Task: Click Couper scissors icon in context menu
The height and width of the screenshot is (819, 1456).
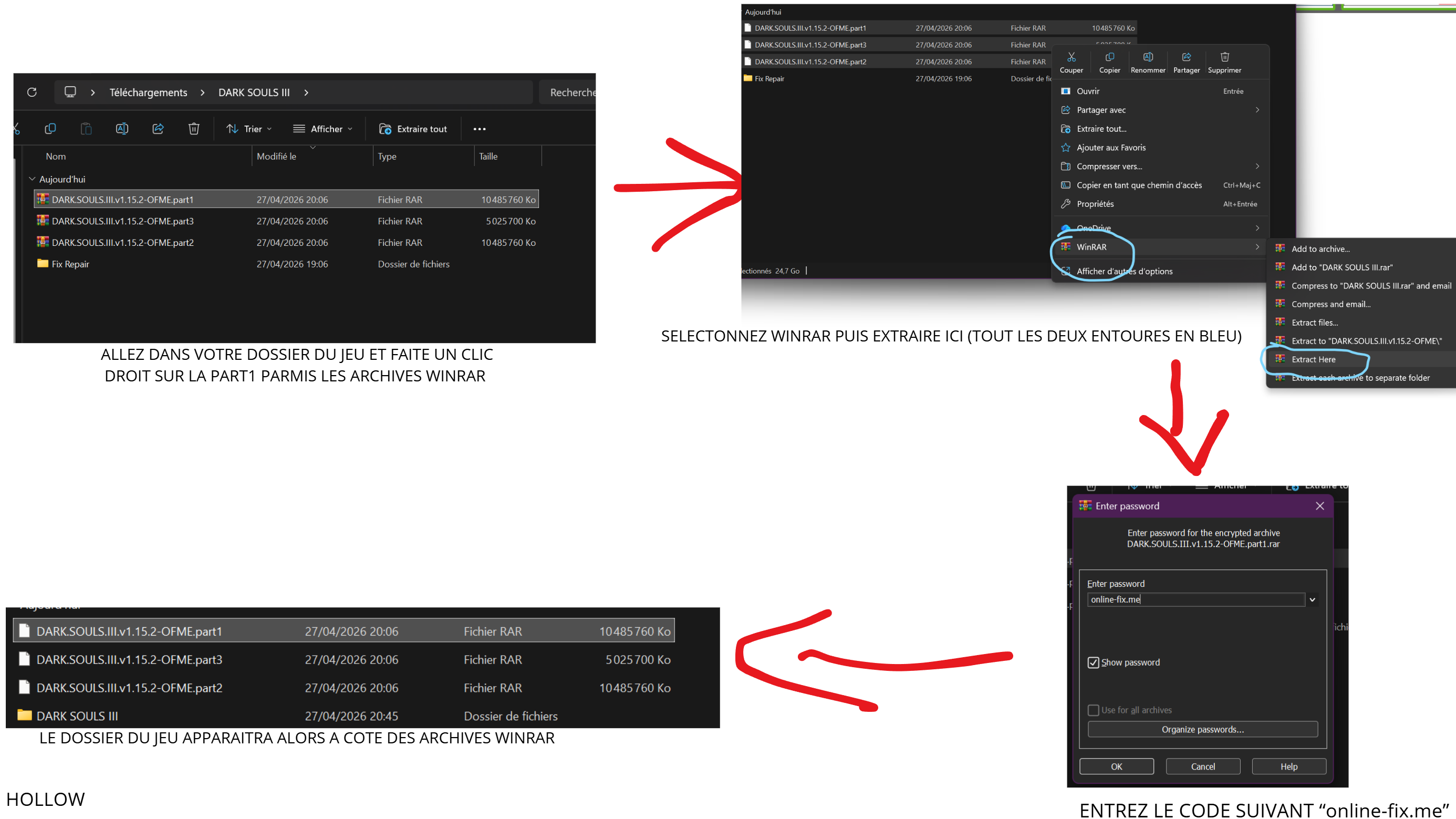Action: coord(1071,57)
